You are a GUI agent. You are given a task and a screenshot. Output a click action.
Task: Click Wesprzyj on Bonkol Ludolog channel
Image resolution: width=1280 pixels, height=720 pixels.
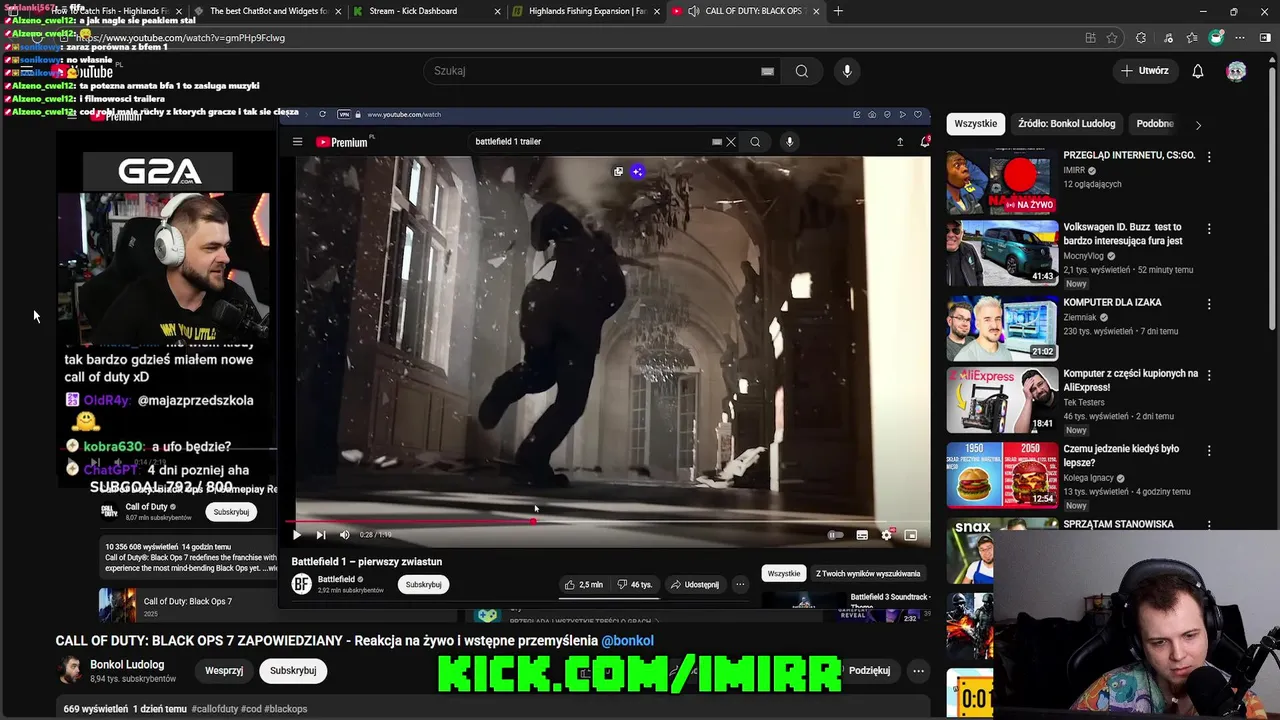pos(224,671)
